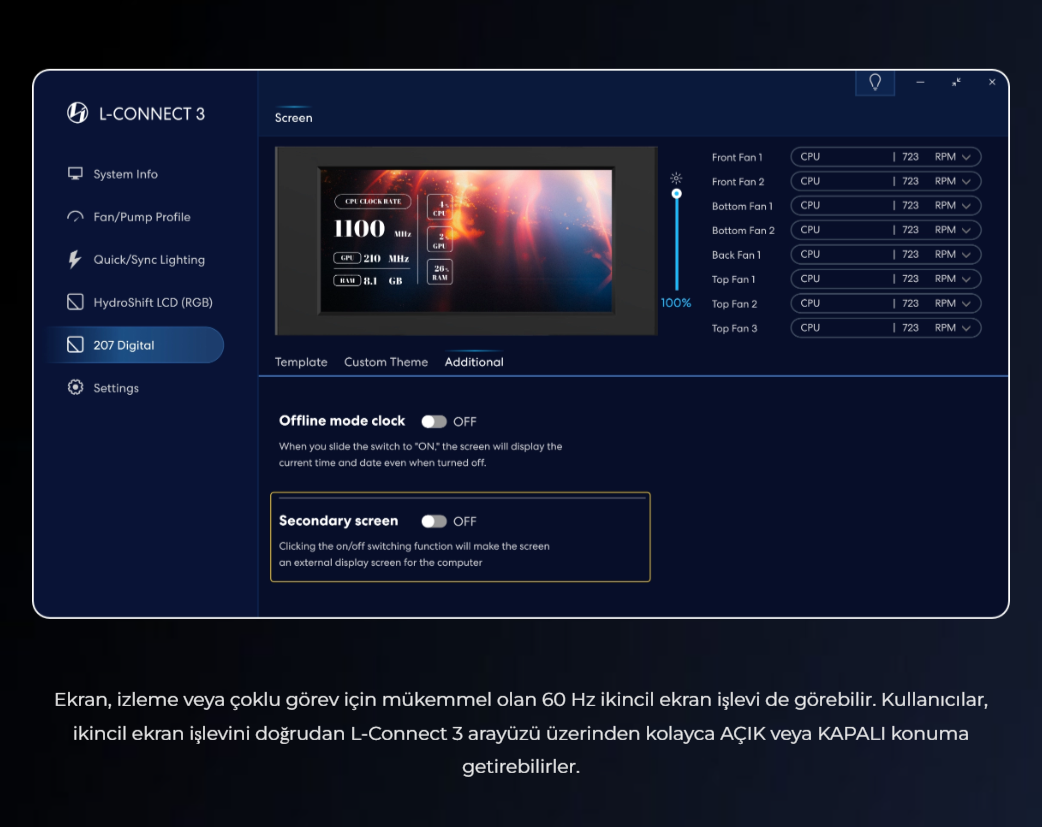Click the Top Fan 3 label

pos(734,328)
